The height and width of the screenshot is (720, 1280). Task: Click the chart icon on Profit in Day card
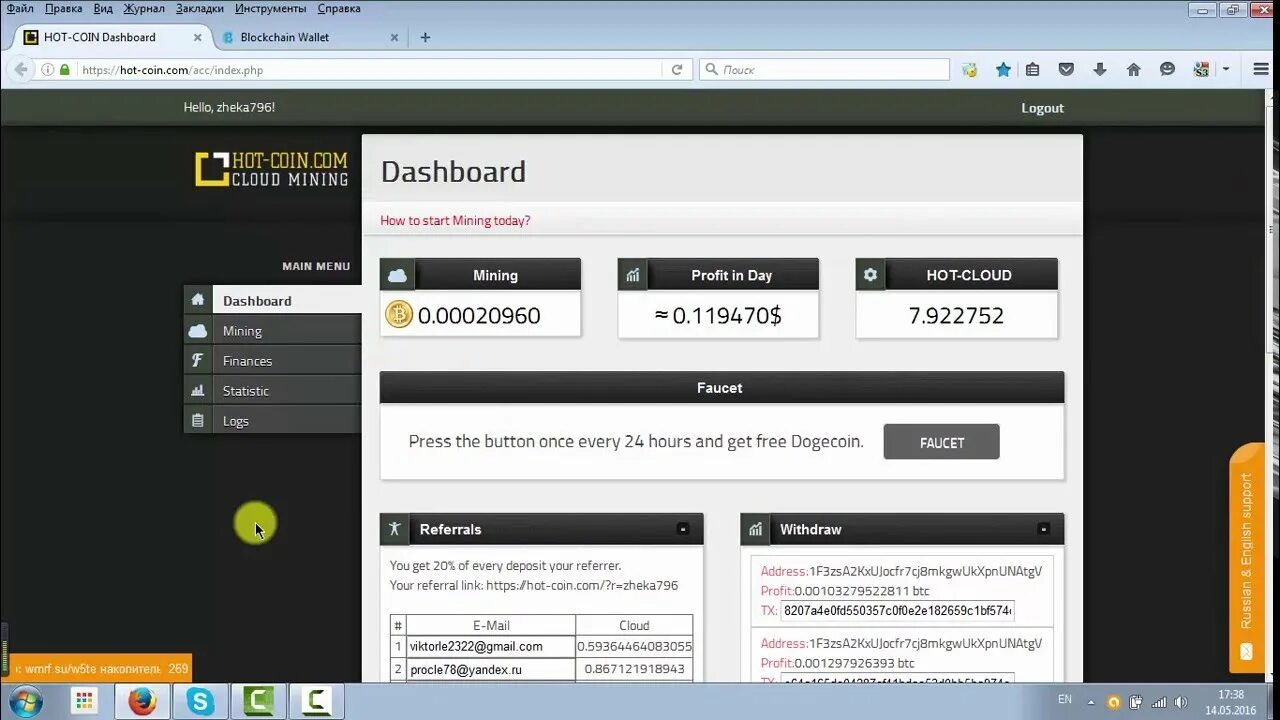pyautogui.click(x=633, y=275)
